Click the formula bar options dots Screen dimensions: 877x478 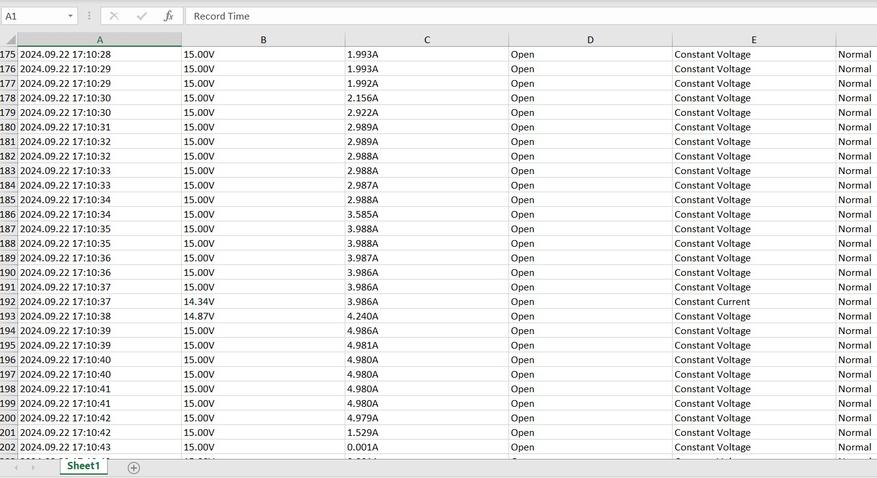89,16
